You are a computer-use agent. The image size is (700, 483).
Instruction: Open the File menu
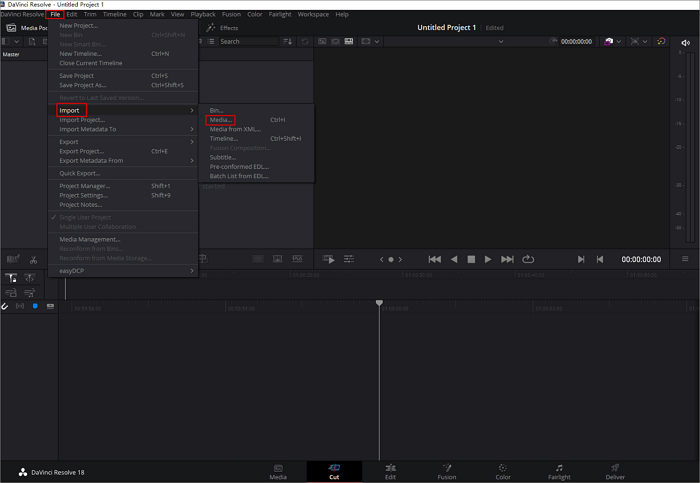55,14
